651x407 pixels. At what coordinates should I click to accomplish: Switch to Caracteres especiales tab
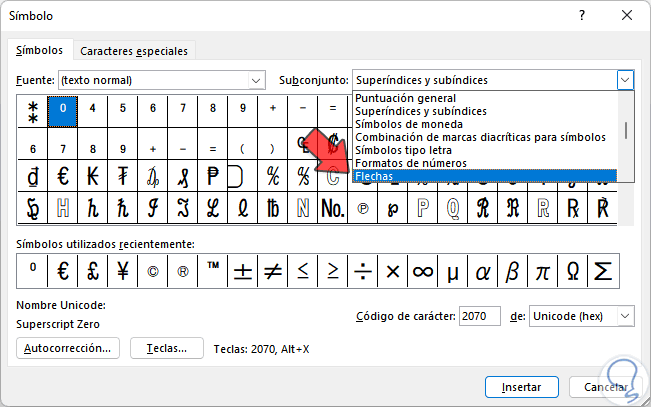click(134, 51)
